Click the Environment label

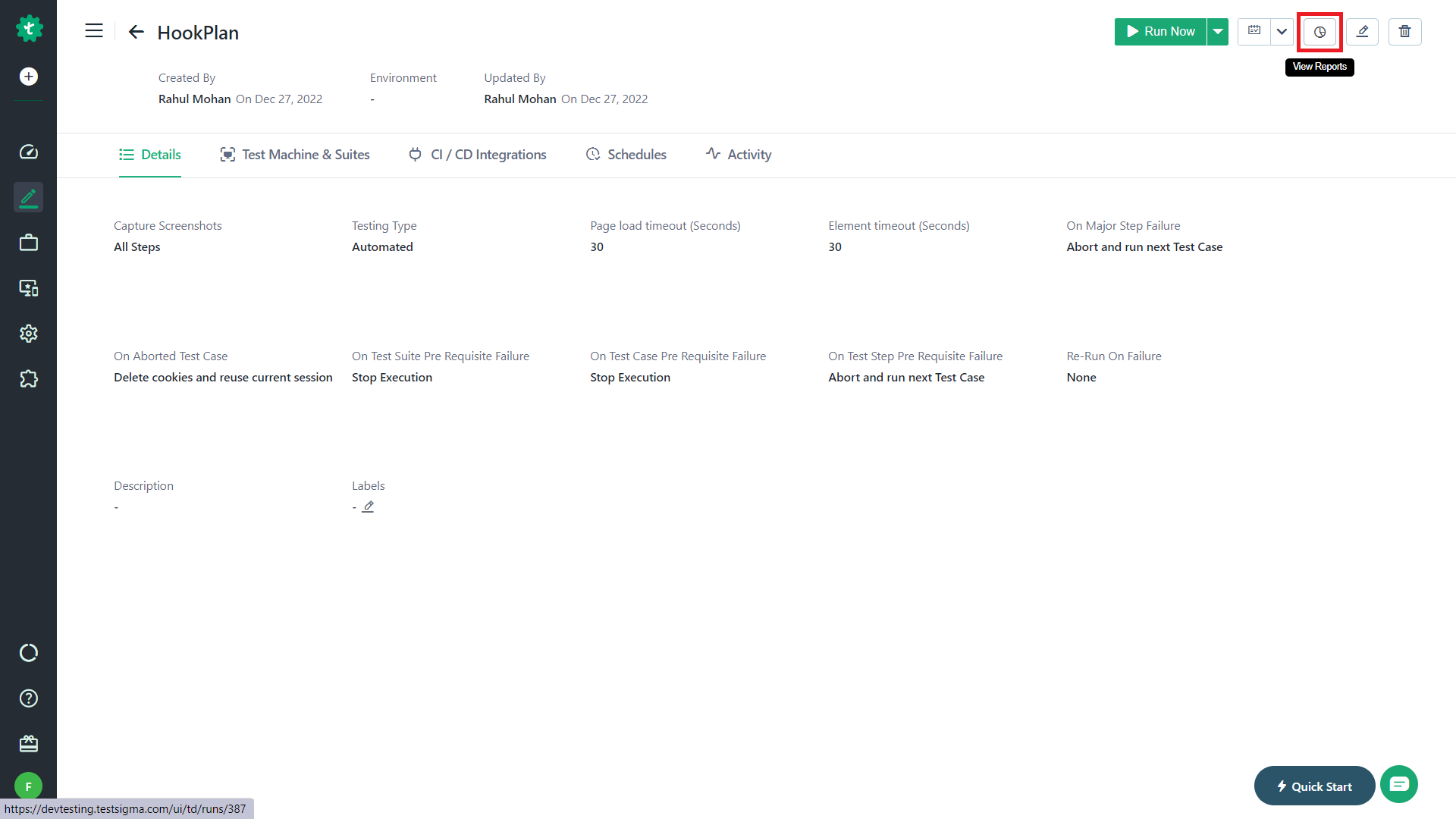point(403,78)
